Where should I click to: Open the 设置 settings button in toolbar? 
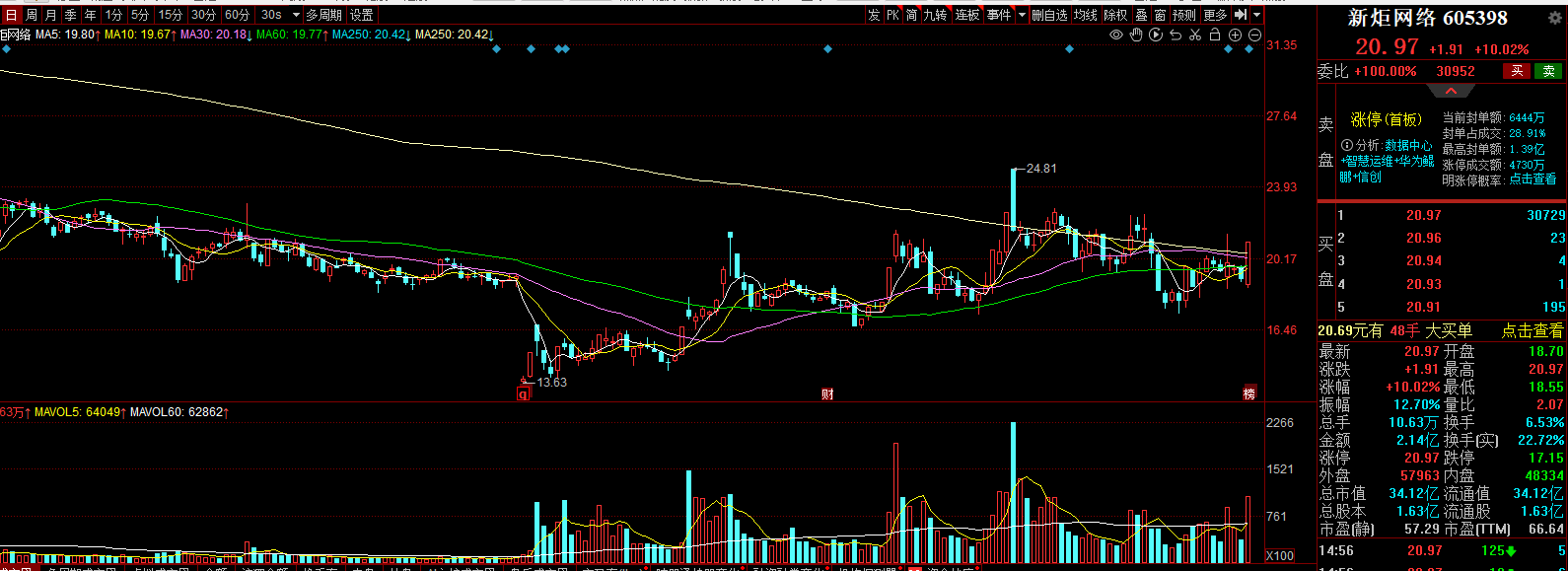pyautogui.click(x=362, y=15)
